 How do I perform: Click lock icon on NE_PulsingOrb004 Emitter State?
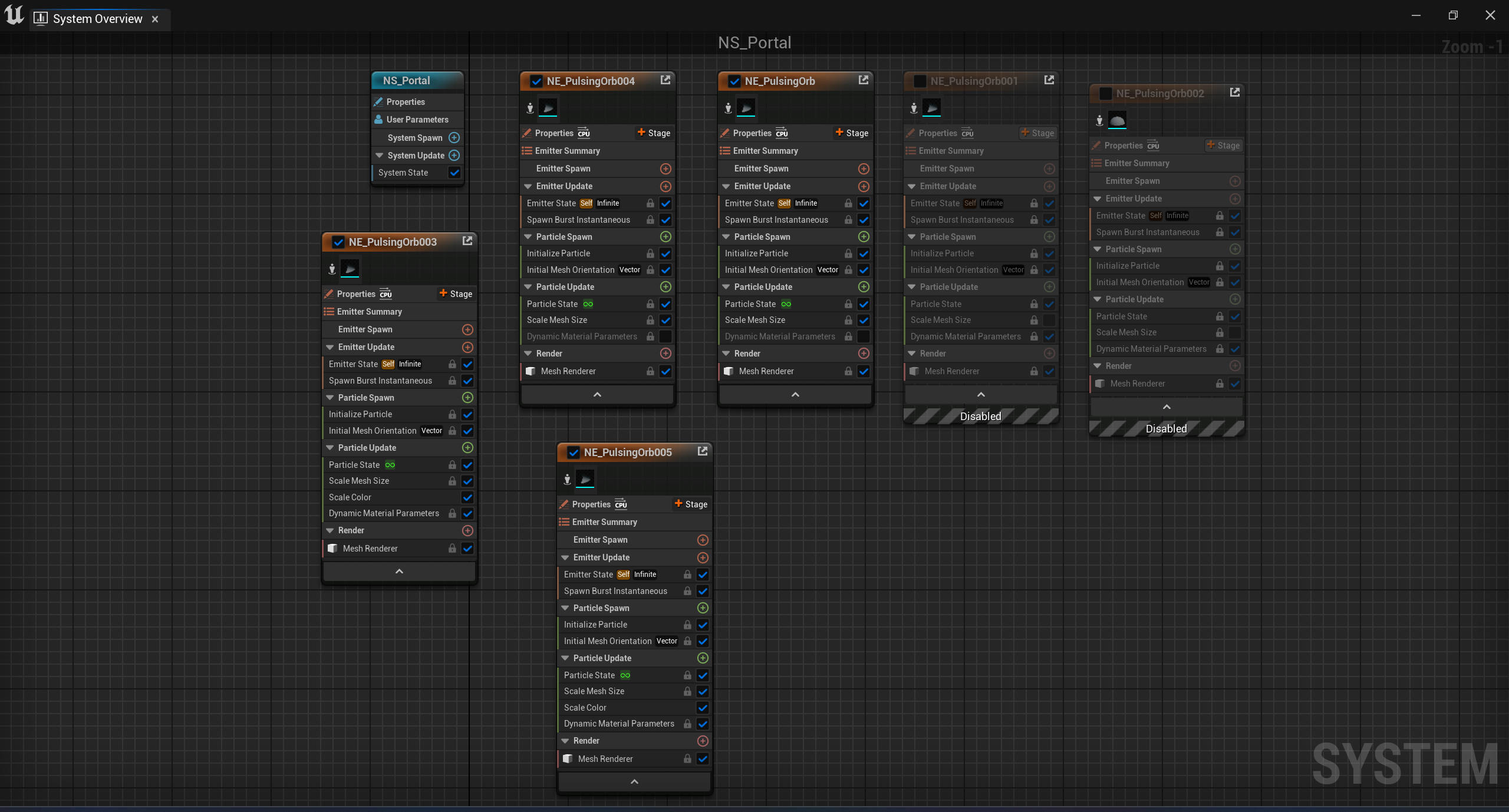(650, 203)
